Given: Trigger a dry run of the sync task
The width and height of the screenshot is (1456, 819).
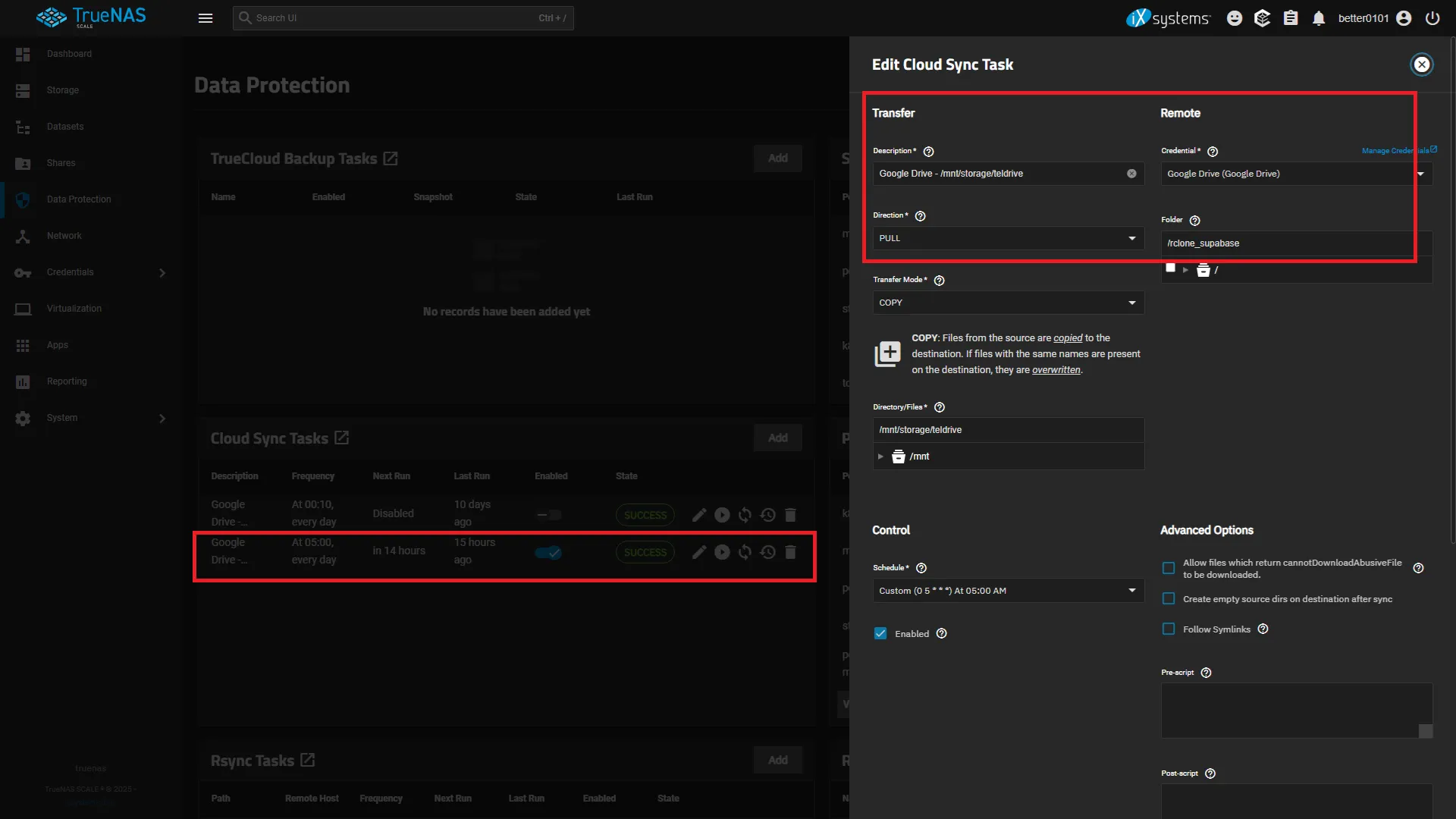Looking at the screenshot, I should click(x=745, y=552).
